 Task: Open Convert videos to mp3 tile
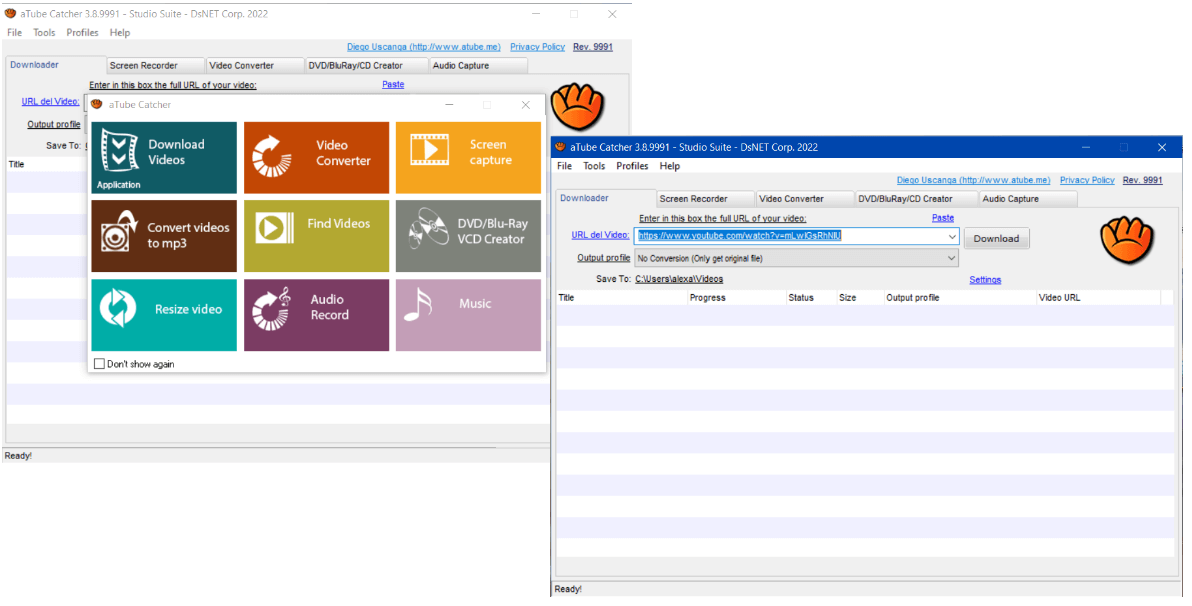click(x=163, y=236)
